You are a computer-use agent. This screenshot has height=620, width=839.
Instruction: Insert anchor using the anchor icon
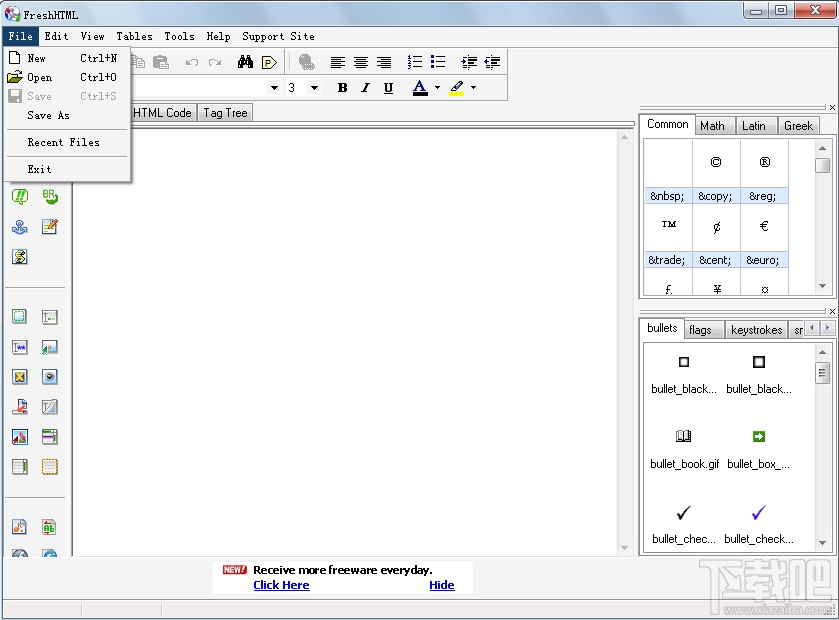[x=19, y=227]
